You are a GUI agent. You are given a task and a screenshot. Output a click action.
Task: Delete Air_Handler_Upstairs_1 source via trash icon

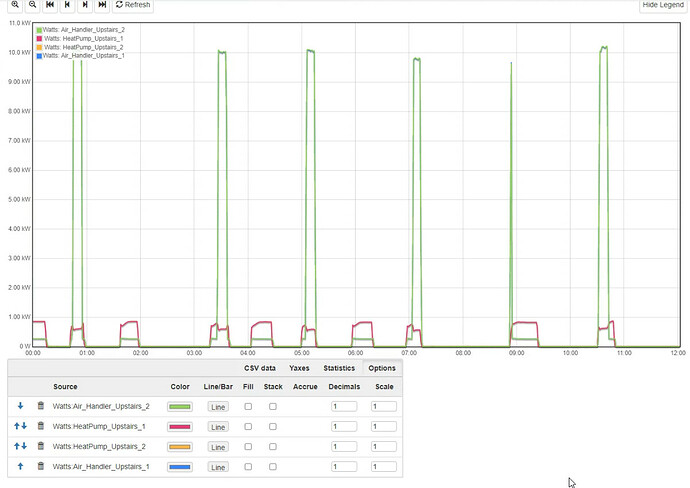40,466
